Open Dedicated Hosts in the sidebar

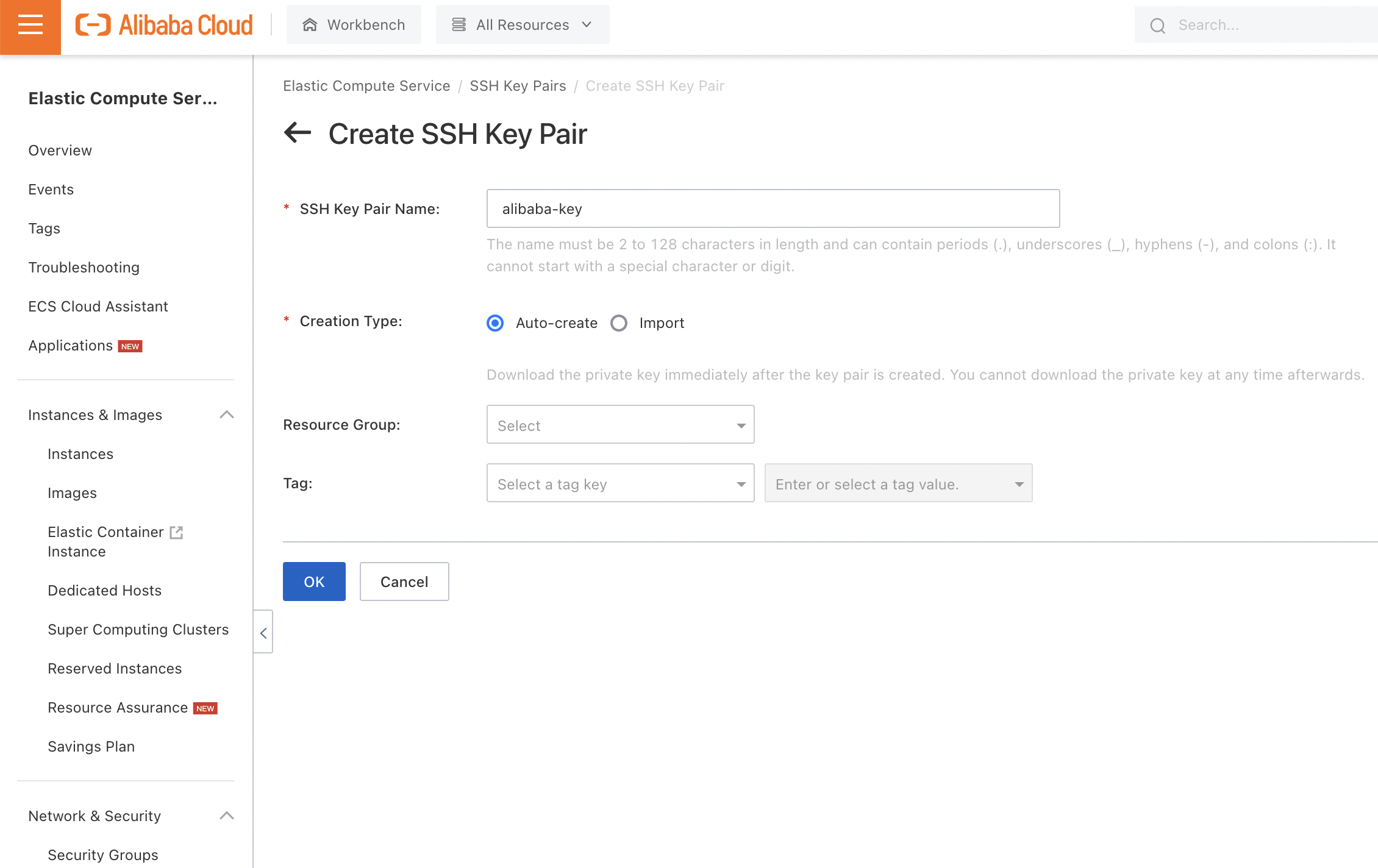pyautogui.click(x=104, y=591)
